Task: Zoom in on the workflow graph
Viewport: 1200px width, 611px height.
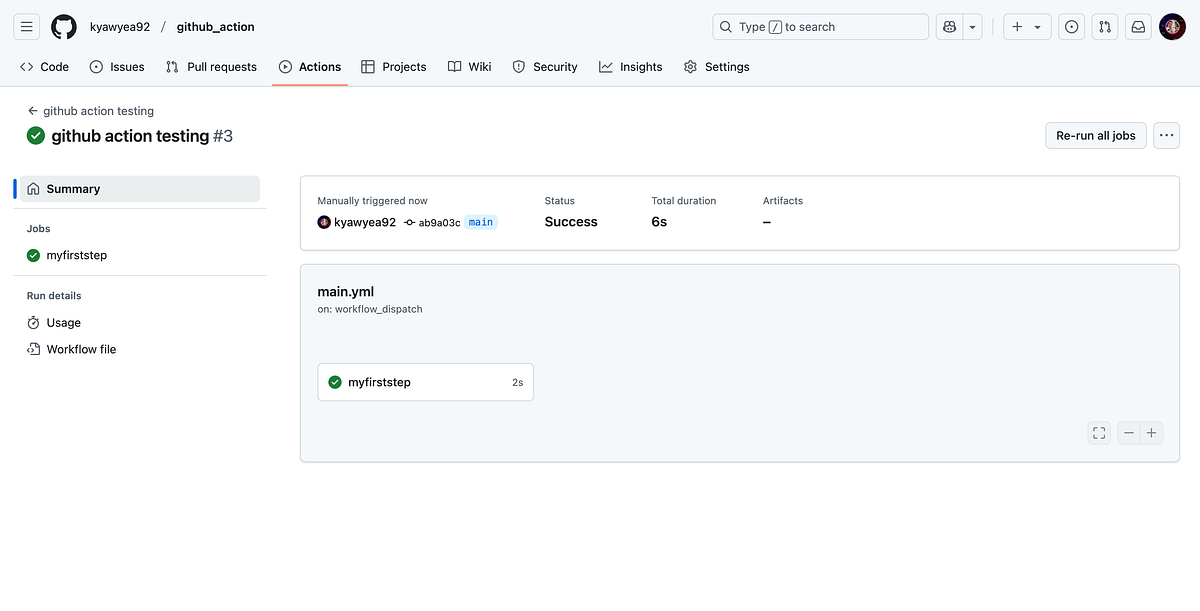Action: point(1151,432)
